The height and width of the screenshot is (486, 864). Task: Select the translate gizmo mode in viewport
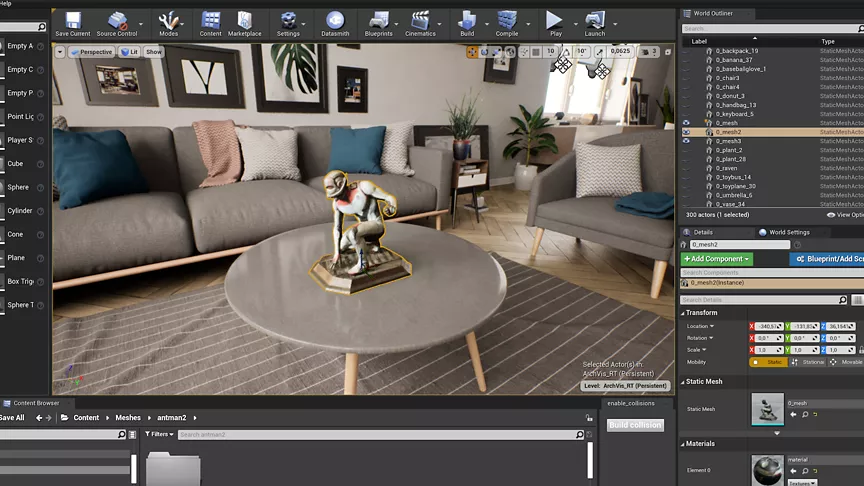(x=472, y=52)
